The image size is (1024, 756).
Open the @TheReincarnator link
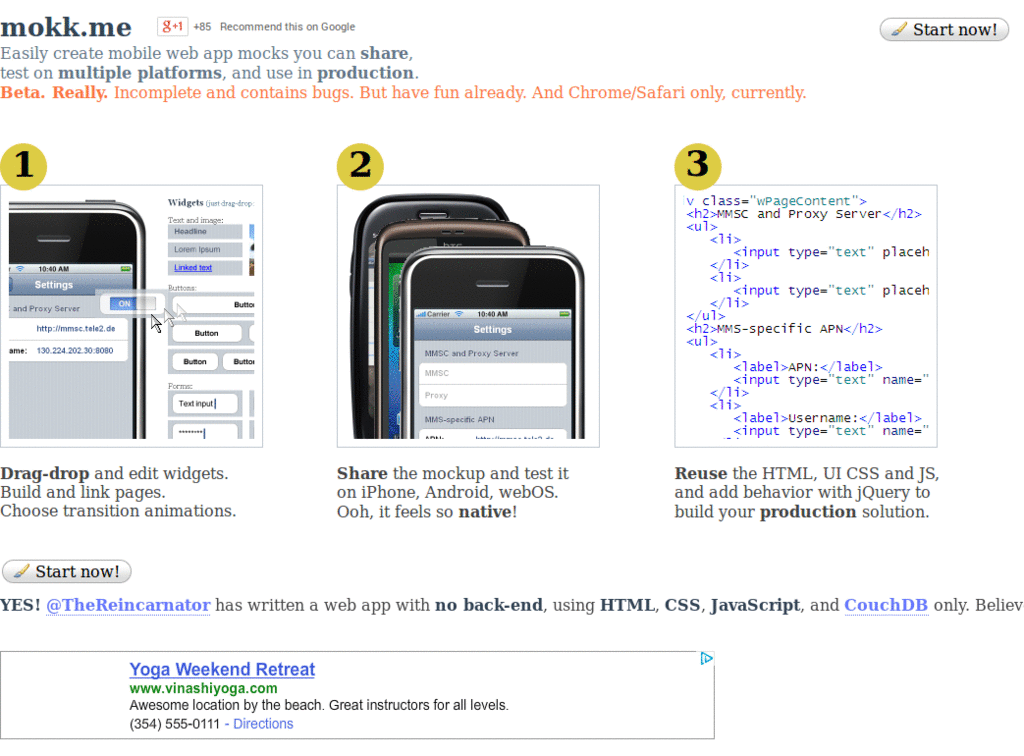tap(128, 605)
